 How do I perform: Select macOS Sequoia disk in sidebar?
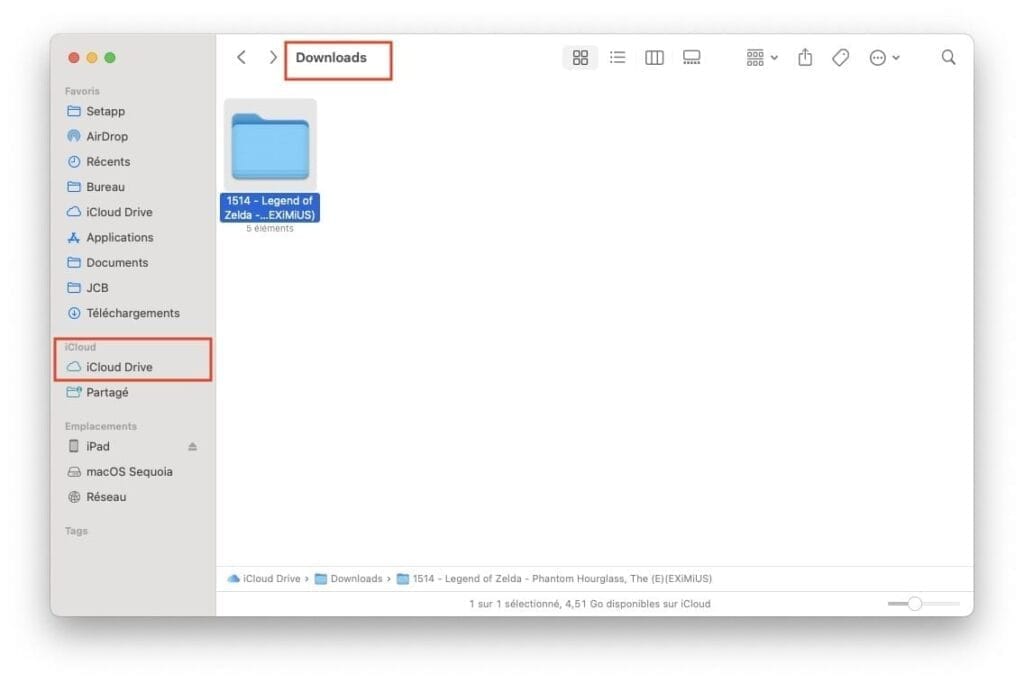[129, 472]
